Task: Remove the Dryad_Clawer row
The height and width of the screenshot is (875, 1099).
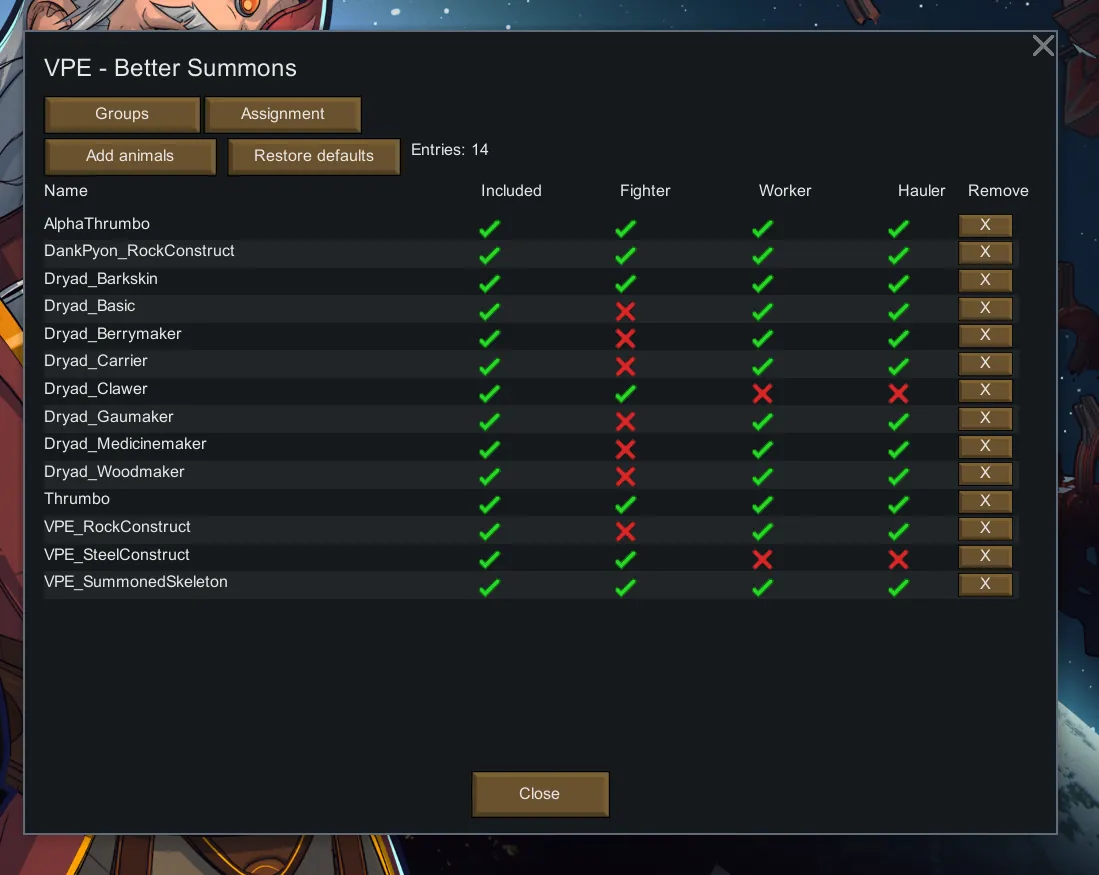Action: click(985, 391)
